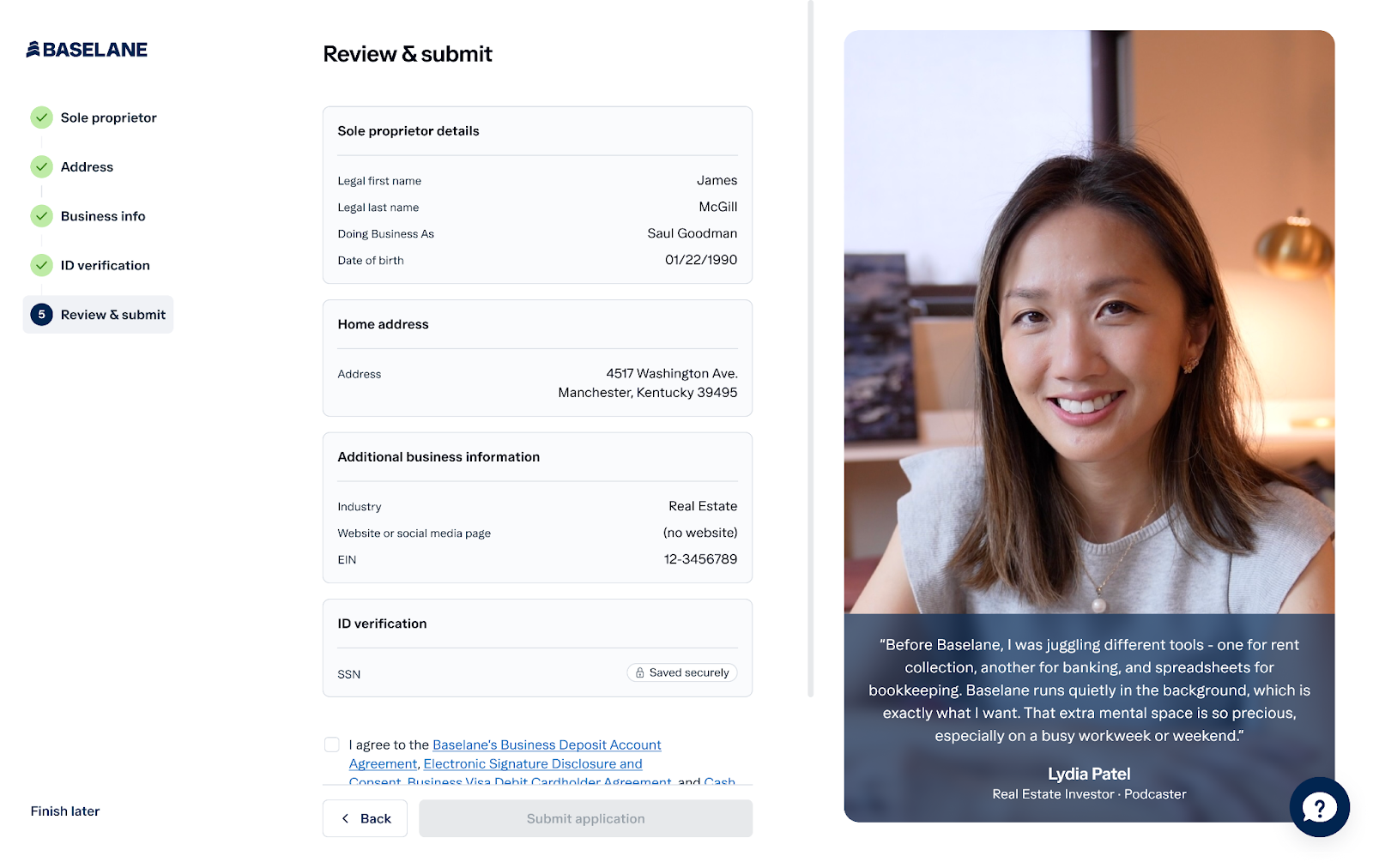Click the Website or social media page label
Image resolution: width=1373 pixels, height=868 pixels.
coord(414,533)
